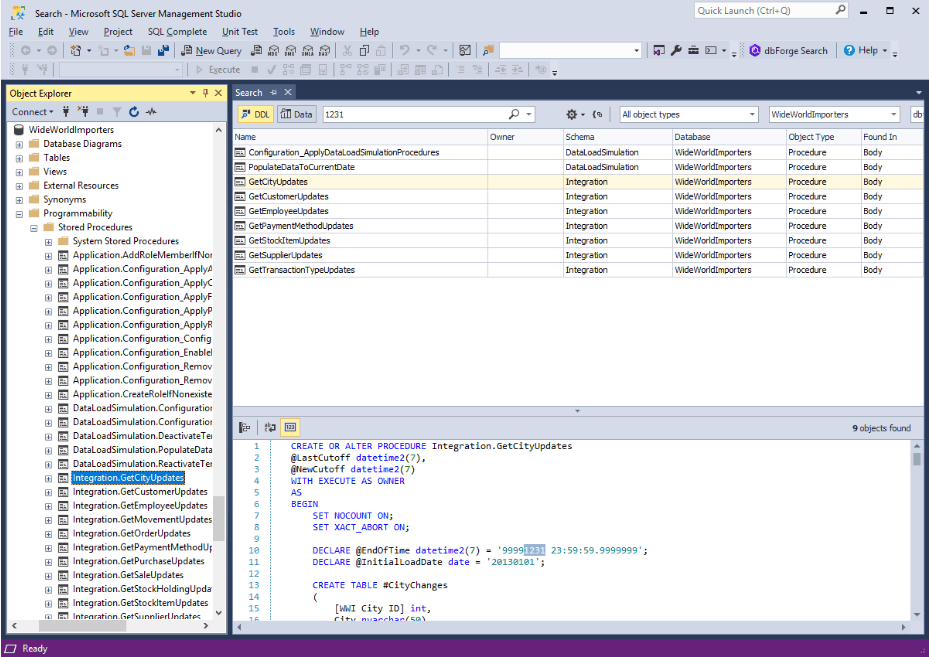Open the Connect dropdown in Object Explorer
Image resolution: width=929 pixels, height=657 pixels.
(x=32, y=111)
